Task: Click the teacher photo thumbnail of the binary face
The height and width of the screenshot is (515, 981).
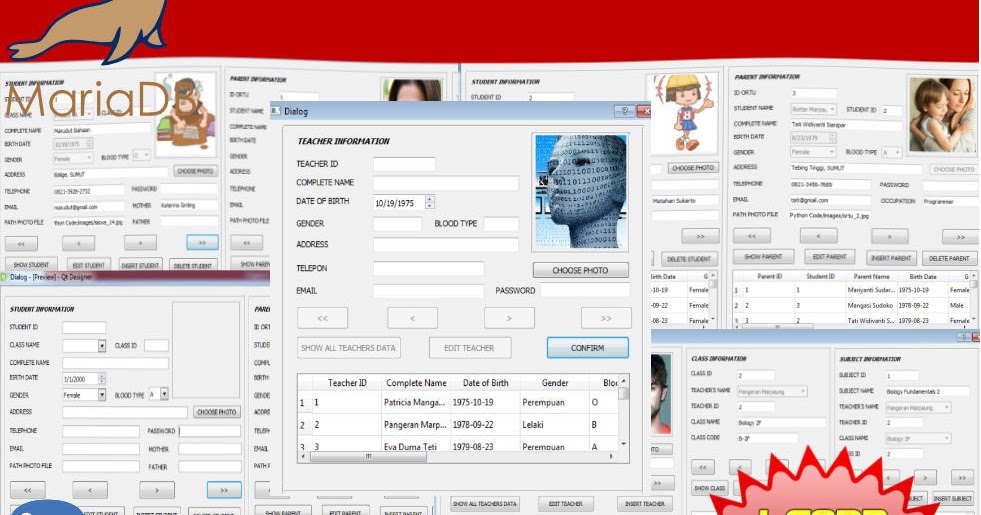Action: tap(580, 192)
